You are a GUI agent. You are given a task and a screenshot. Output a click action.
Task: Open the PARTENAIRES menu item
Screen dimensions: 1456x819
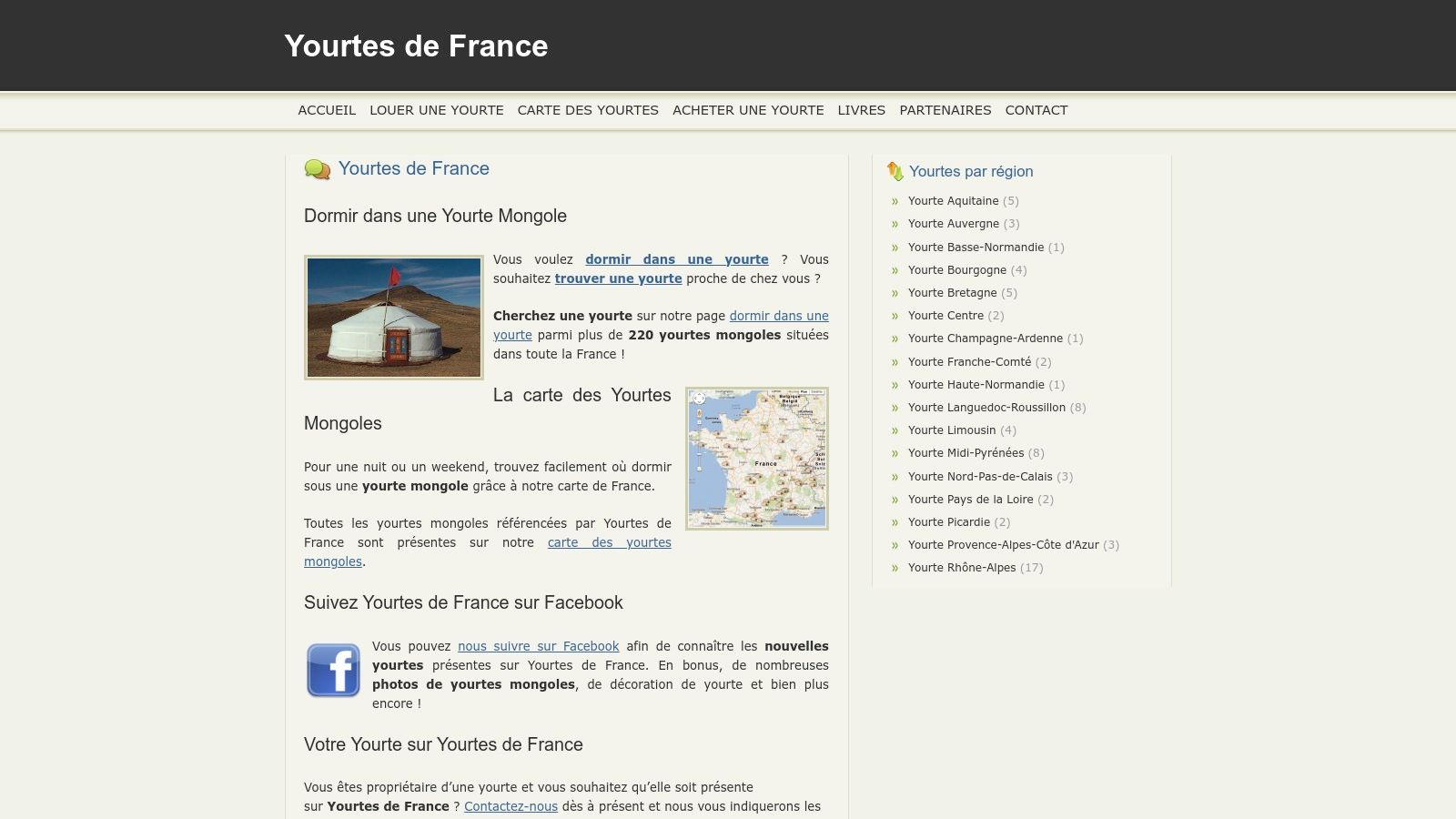coord(945,110)
